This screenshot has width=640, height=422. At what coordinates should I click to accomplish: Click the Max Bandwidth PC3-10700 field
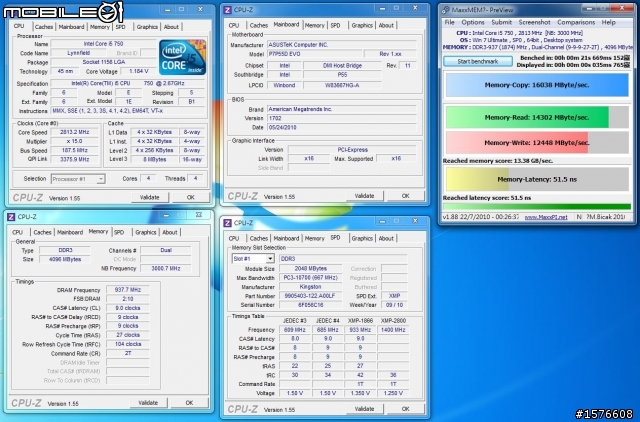tap(310, 278)
